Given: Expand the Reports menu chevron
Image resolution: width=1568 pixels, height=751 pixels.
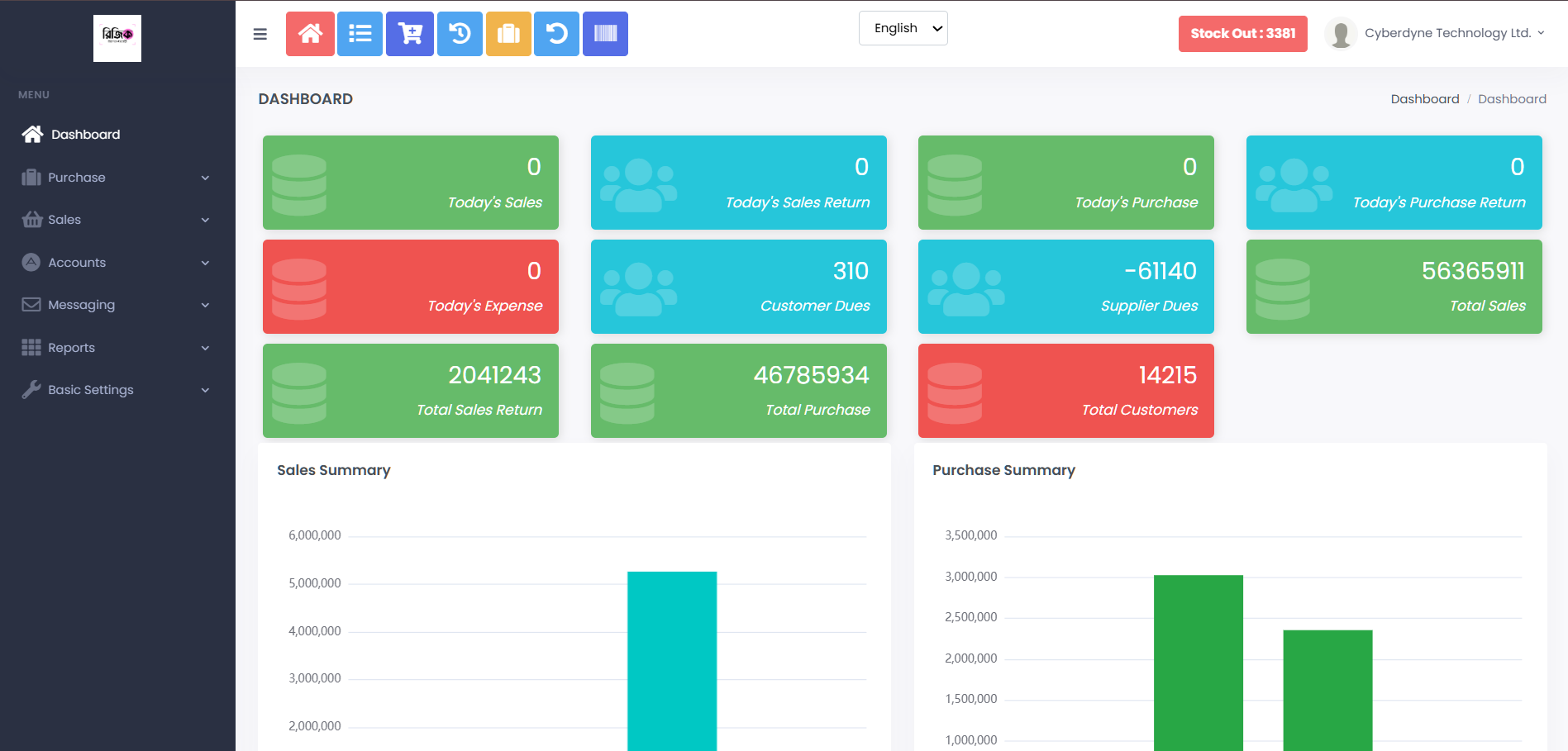Looking at the screenshot, I should (205, 348).
